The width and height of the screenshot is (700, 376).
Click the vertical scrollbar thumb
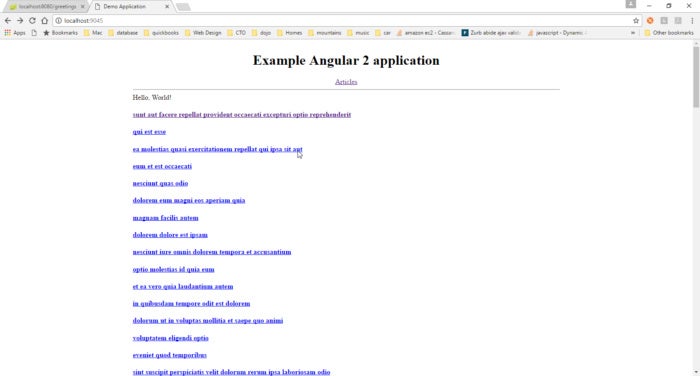(696, 76)
